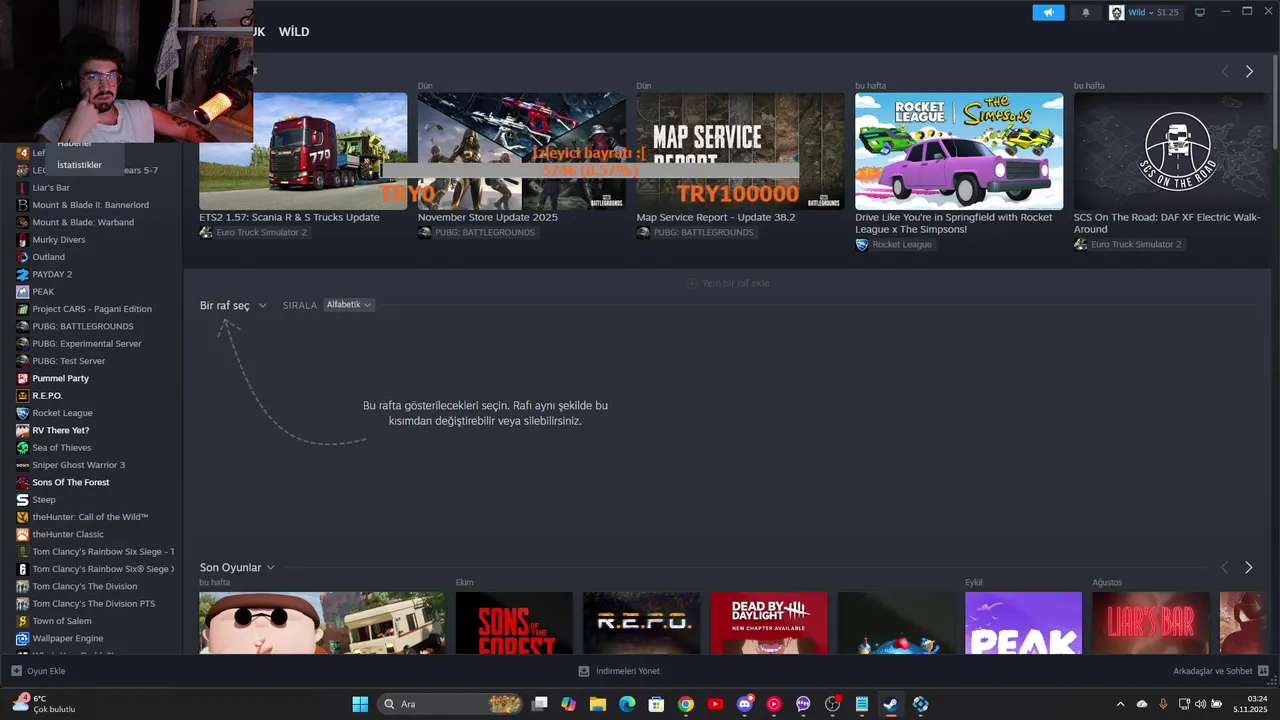Open ETS2 1.57 Scania trucks news thumbnail
This screenshot has width=1280, height=720.
(303, 151)
